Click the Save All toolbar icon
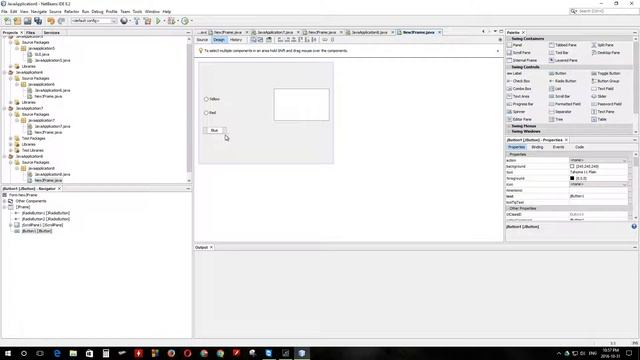Image resolution: width=640 pixels, height=360 pixels. click(x=38, y=21)
